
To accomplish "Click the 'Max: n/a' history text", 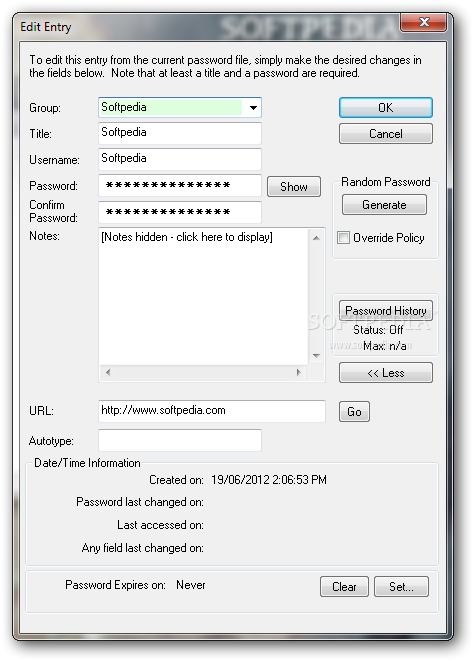I will (385, 346).
